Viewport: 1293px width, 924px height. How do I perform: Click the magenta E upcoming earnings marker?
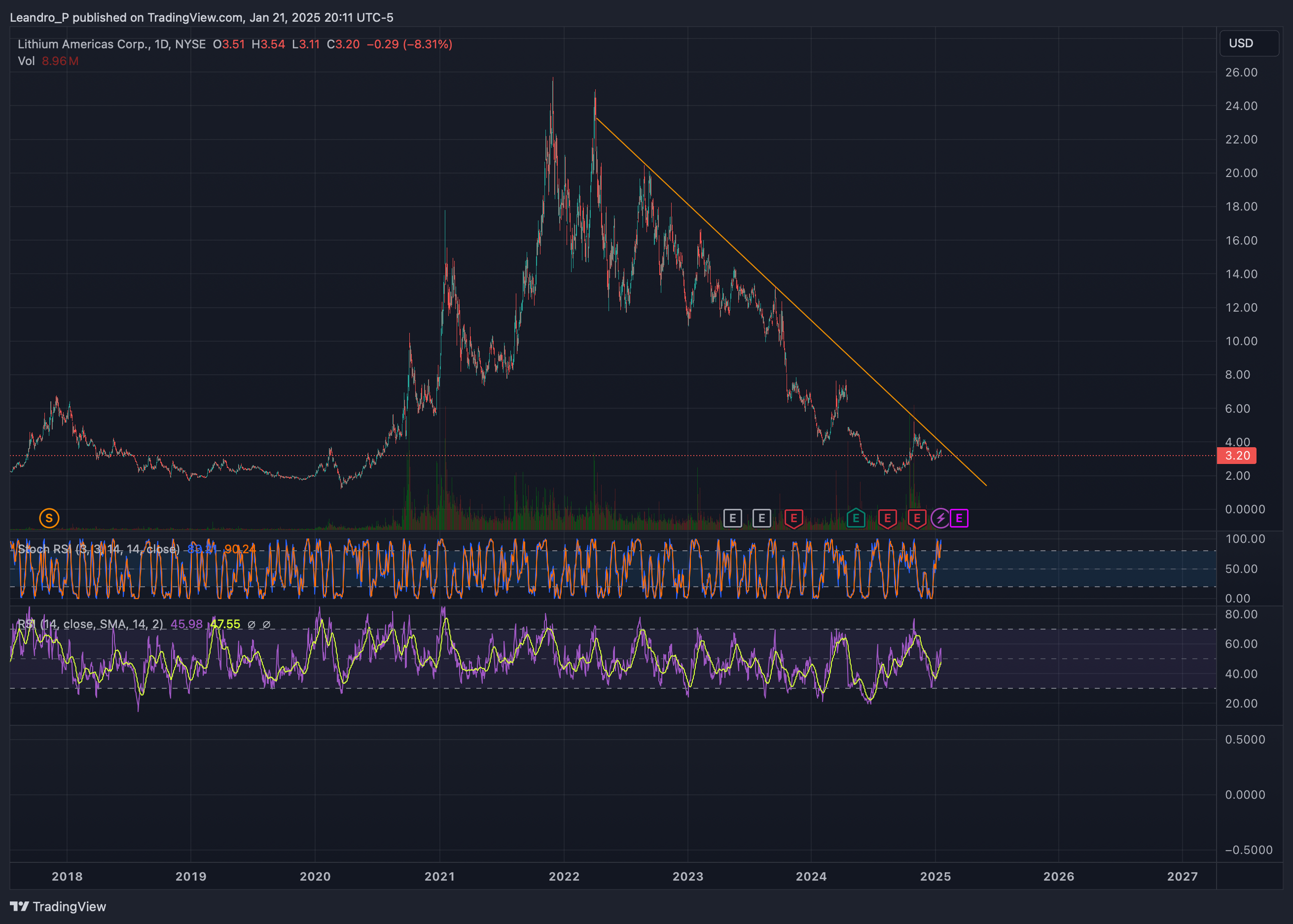[959, 518]
